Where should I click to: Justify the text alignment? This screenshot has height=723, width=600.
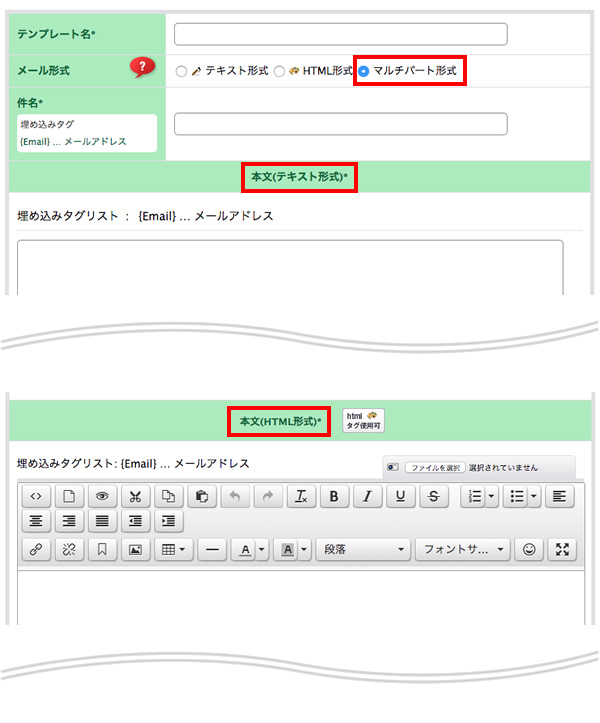[102, 521]
